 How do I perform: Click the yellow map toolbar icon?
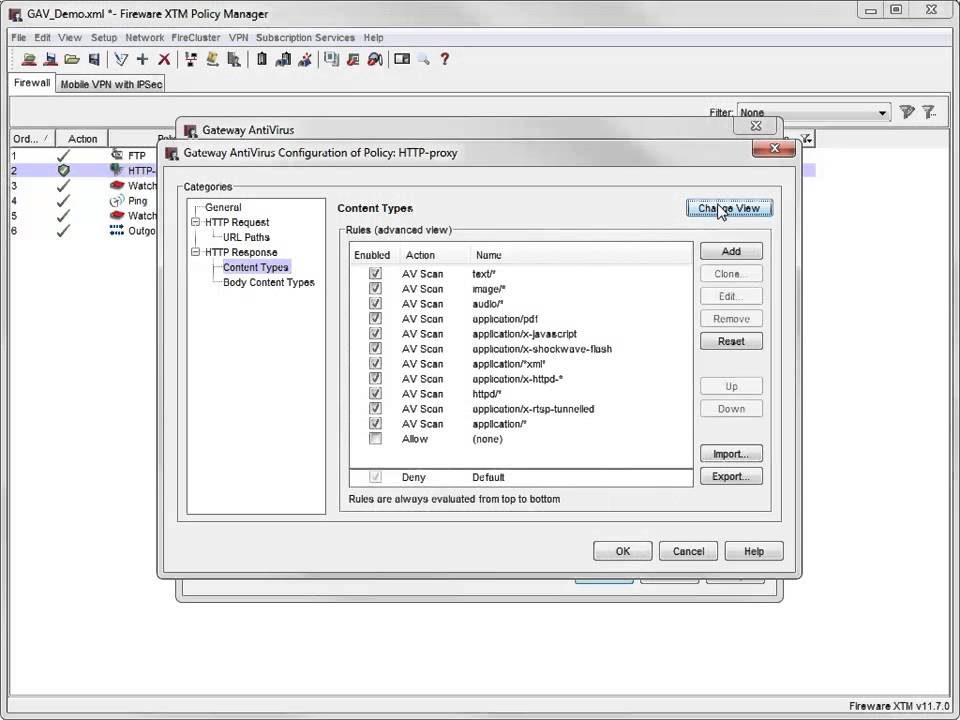click(212, 59)
